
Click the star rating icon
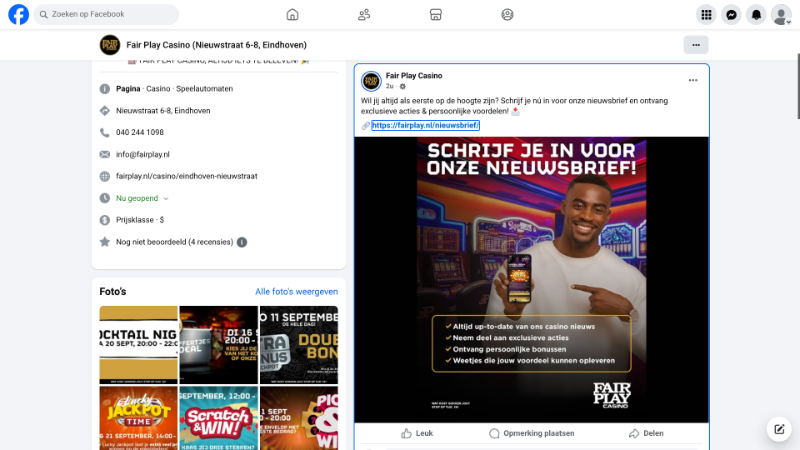[x=105, y=242]
